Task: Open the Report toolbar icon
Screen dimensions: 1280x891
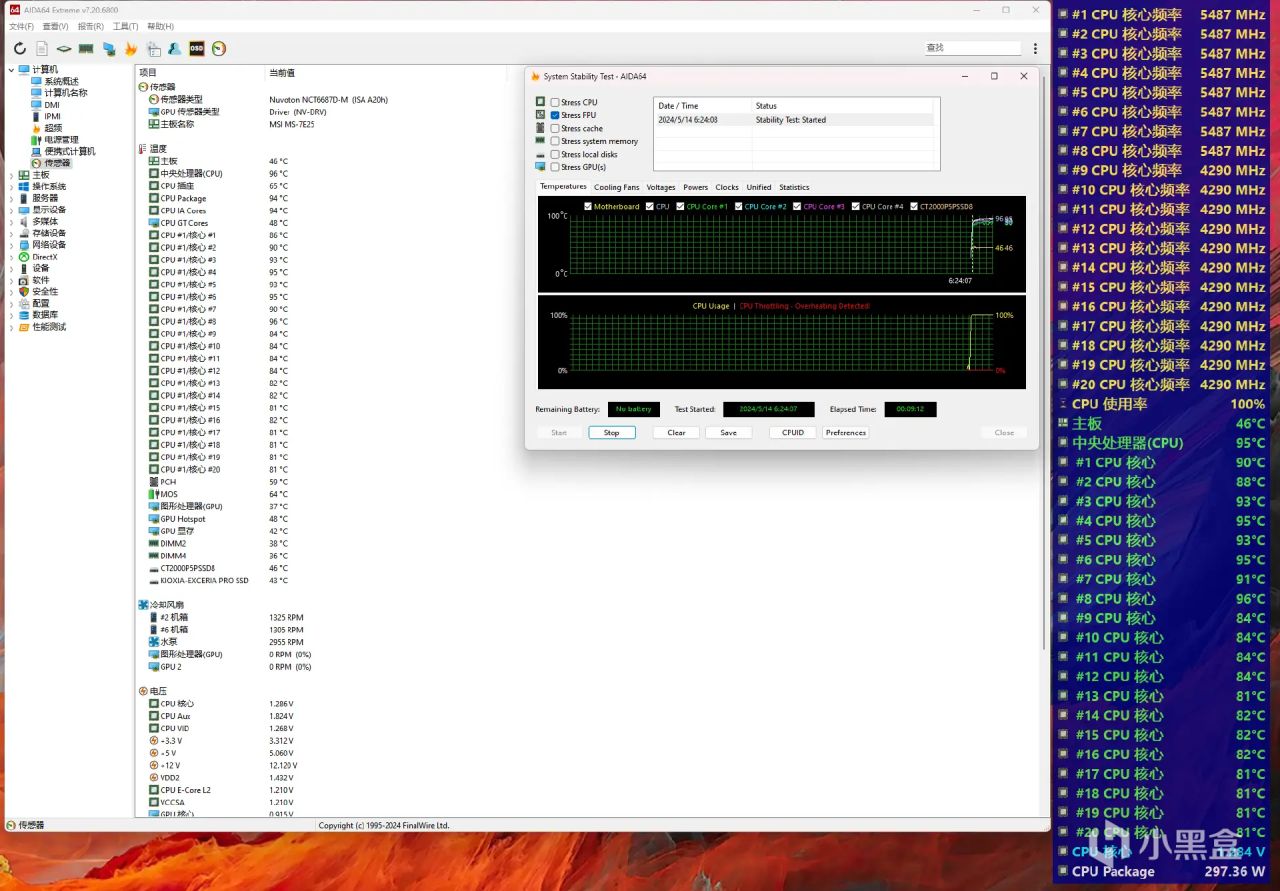Action: coord(42,48)
